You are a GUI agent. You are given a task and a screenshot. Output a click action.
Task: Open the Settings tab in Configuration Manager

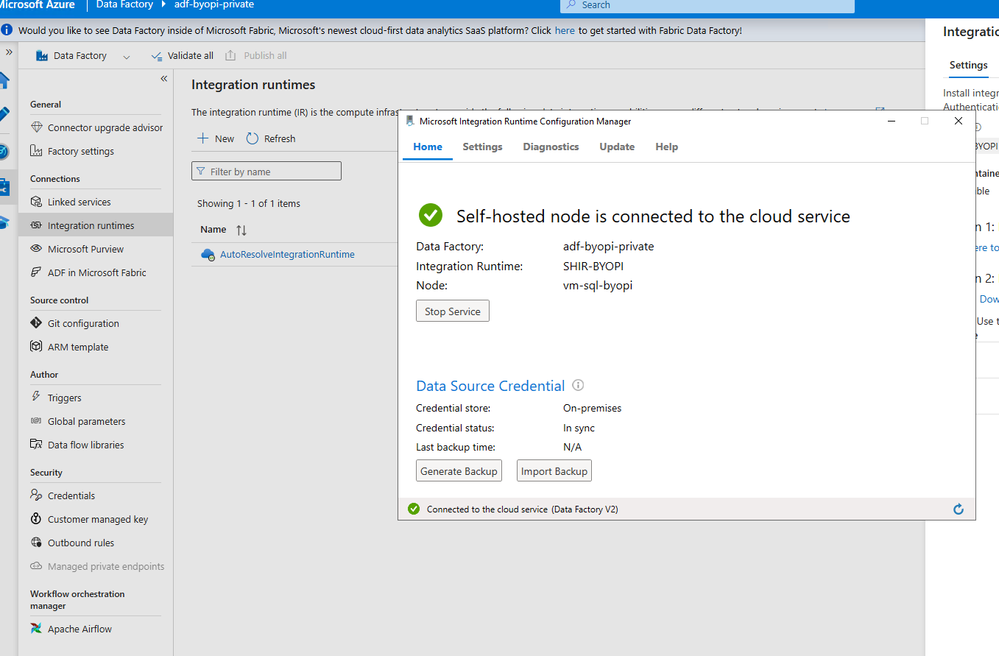tap(482, 147)
